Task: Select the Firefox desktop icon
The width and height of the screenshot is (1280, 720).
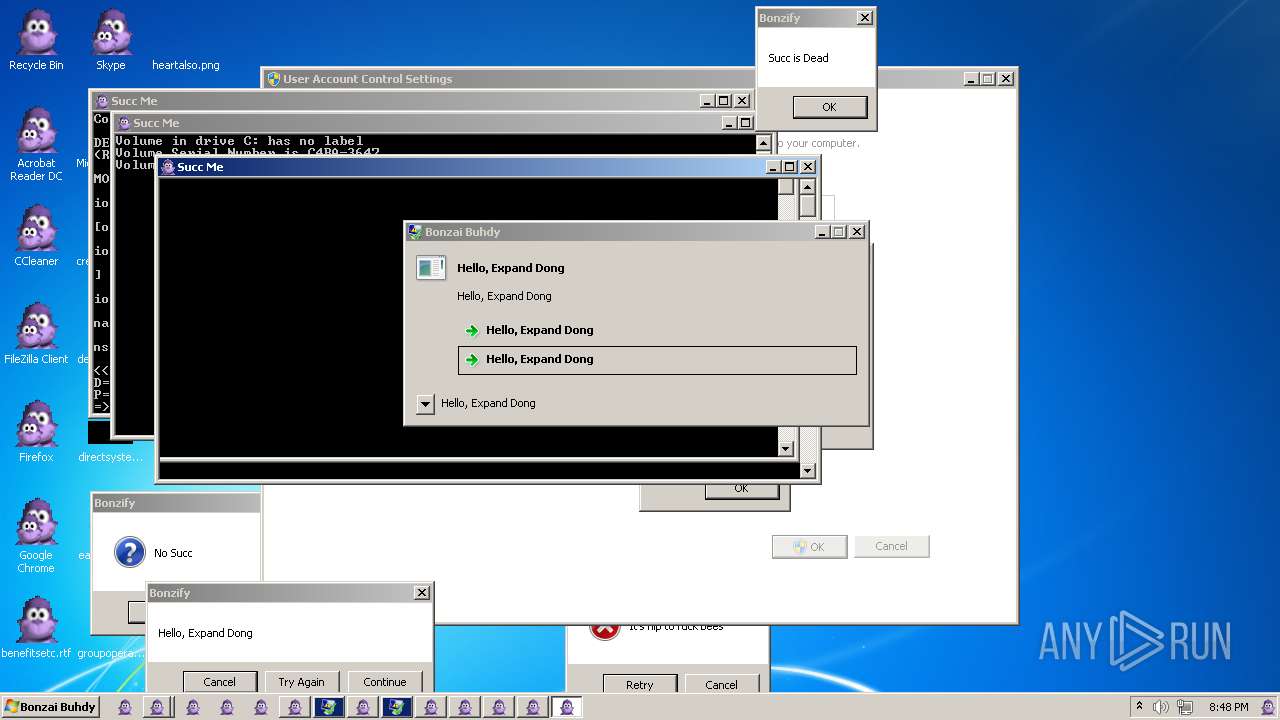Action: pyautogui.click(x=36, y=432)
